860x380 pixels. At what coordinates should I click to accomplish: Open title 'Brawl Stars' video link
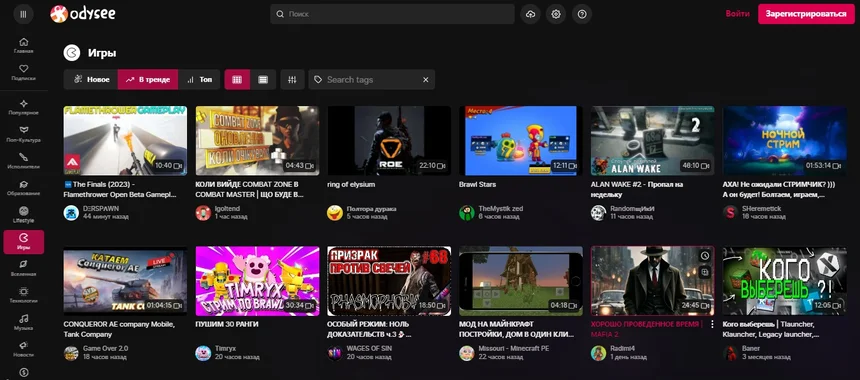(x=477, y=185)
